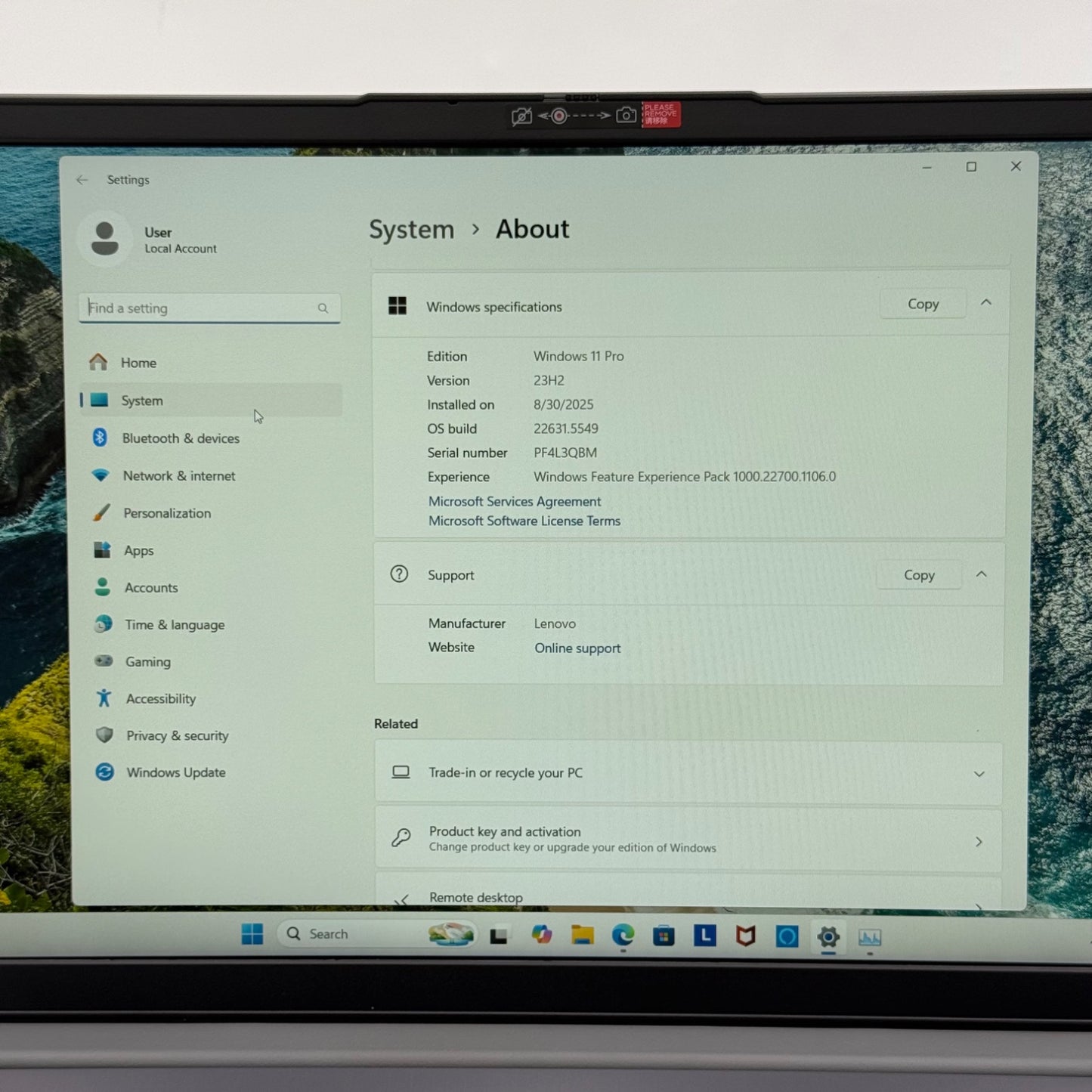Open McAfee from the taskbar
1092x1092 pixels.
pyautogui.click(x=746, y=937)
